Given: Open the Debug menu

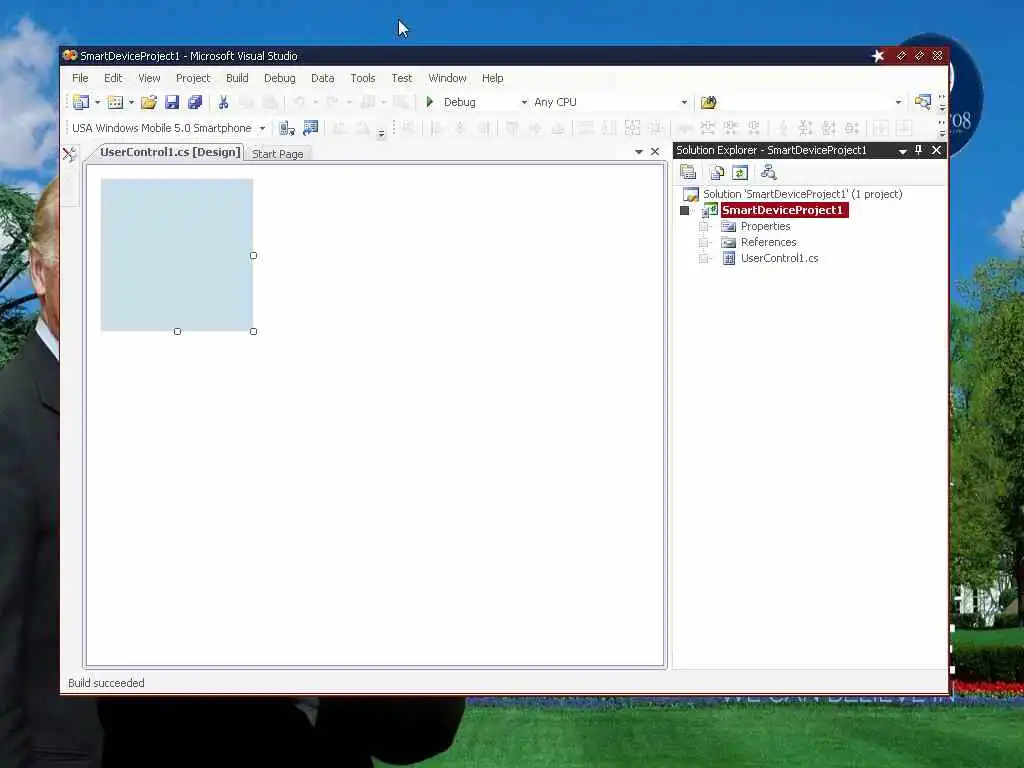Looking at the screenshot, I should (x=280, y=78).
